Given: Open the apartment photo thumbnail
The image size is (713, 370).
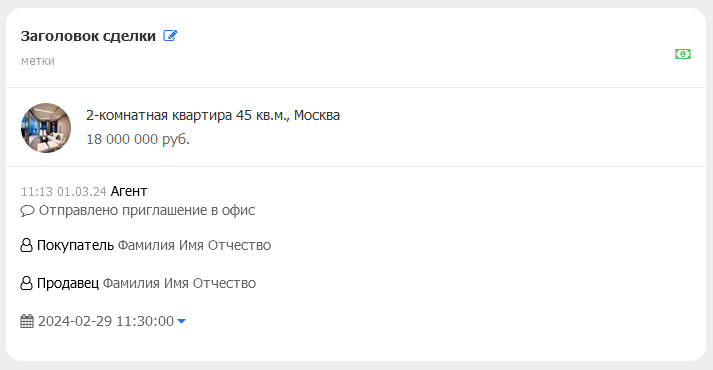Looking at the screenshot, I should click(x=46, y=128).
